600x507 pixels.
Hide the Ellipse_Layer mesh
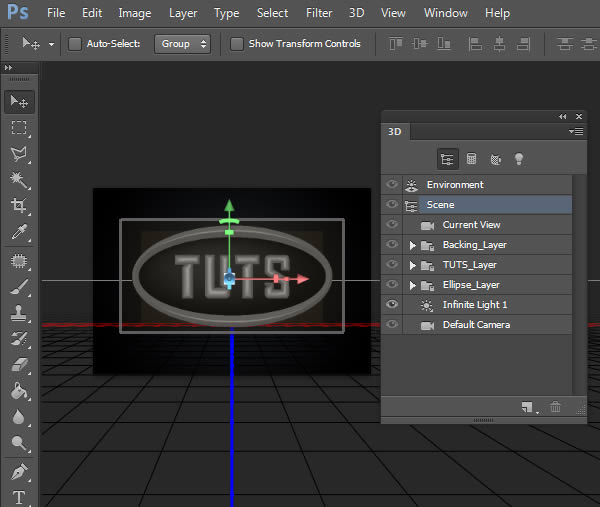pyautogui.click(x=392, y=284)
